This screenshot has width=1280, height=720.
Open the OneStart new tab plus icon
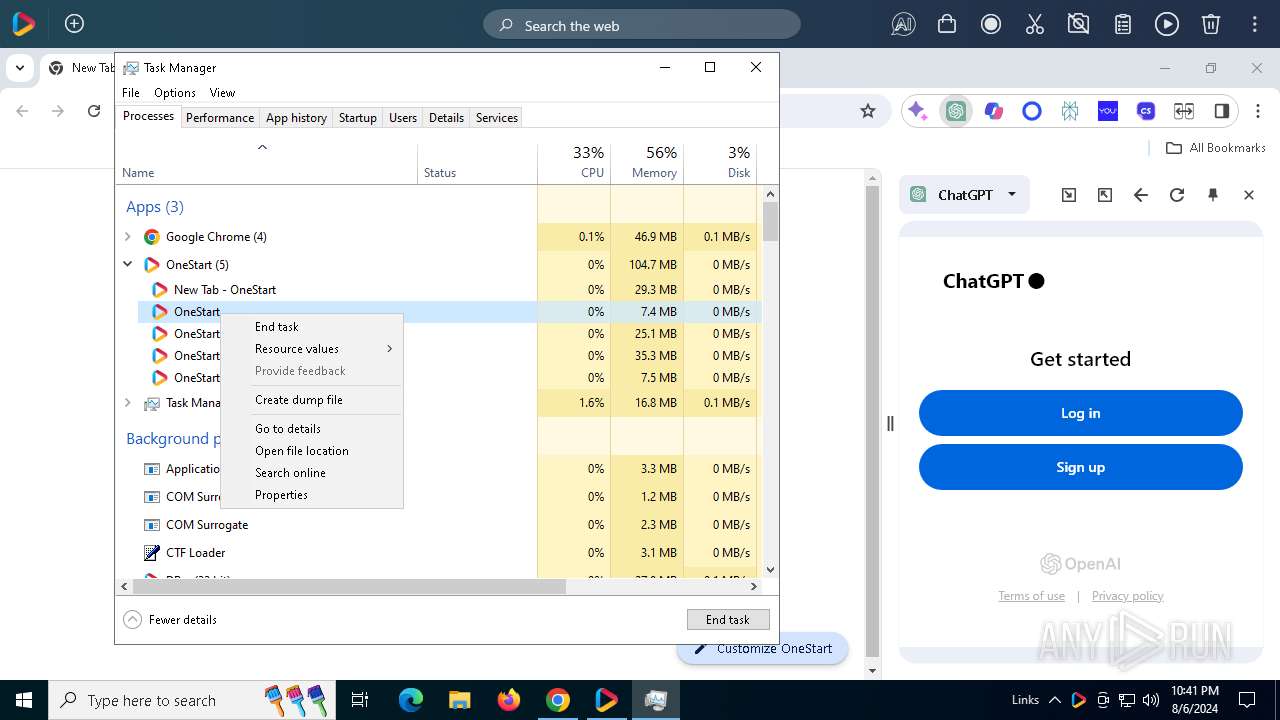(x=74, y=24)
